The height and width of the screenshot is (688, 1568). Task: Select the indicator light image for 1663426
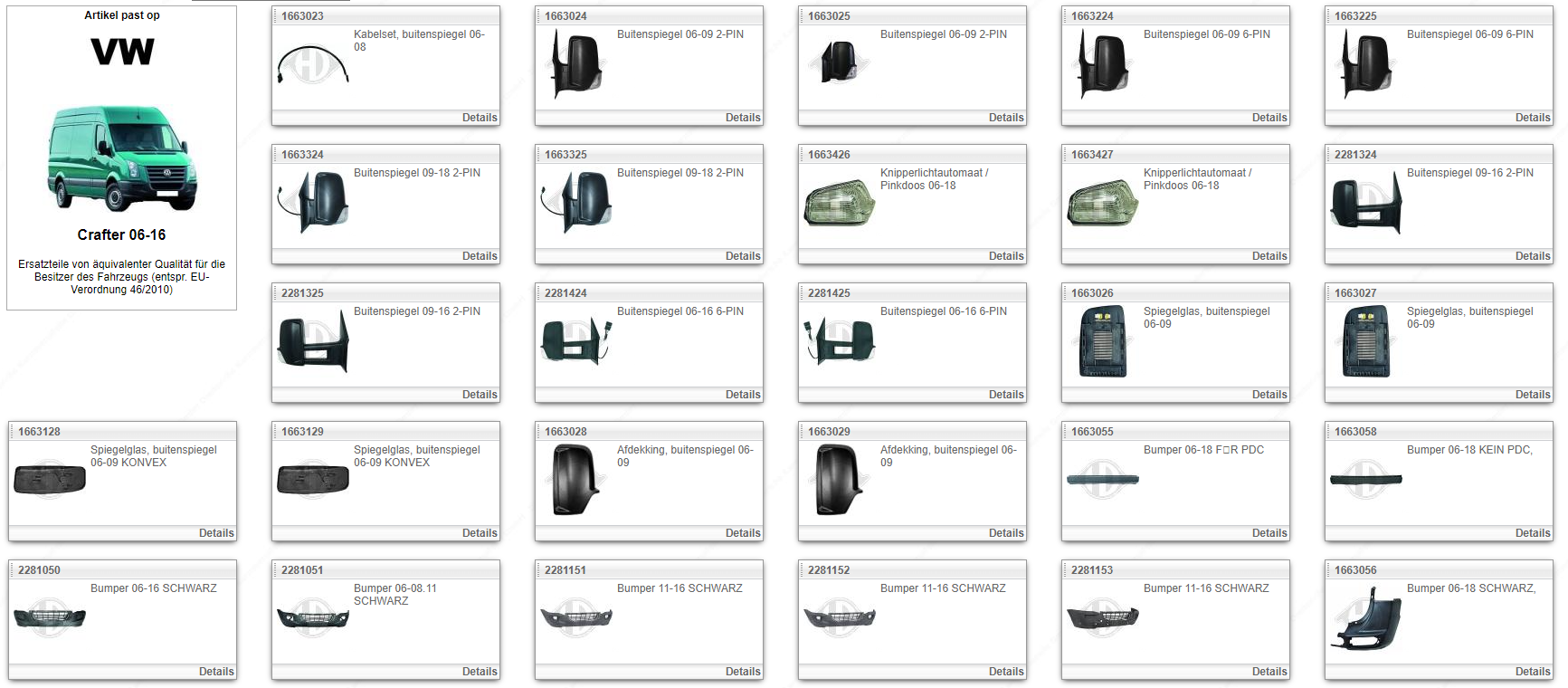click(x=839, y=204)
